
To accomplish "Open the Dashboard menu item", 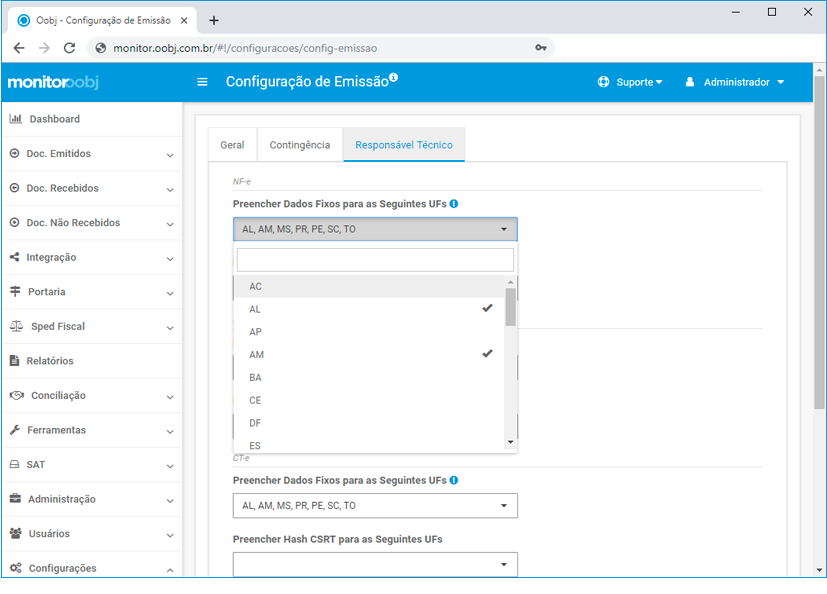I will click(x=92, y=119).
